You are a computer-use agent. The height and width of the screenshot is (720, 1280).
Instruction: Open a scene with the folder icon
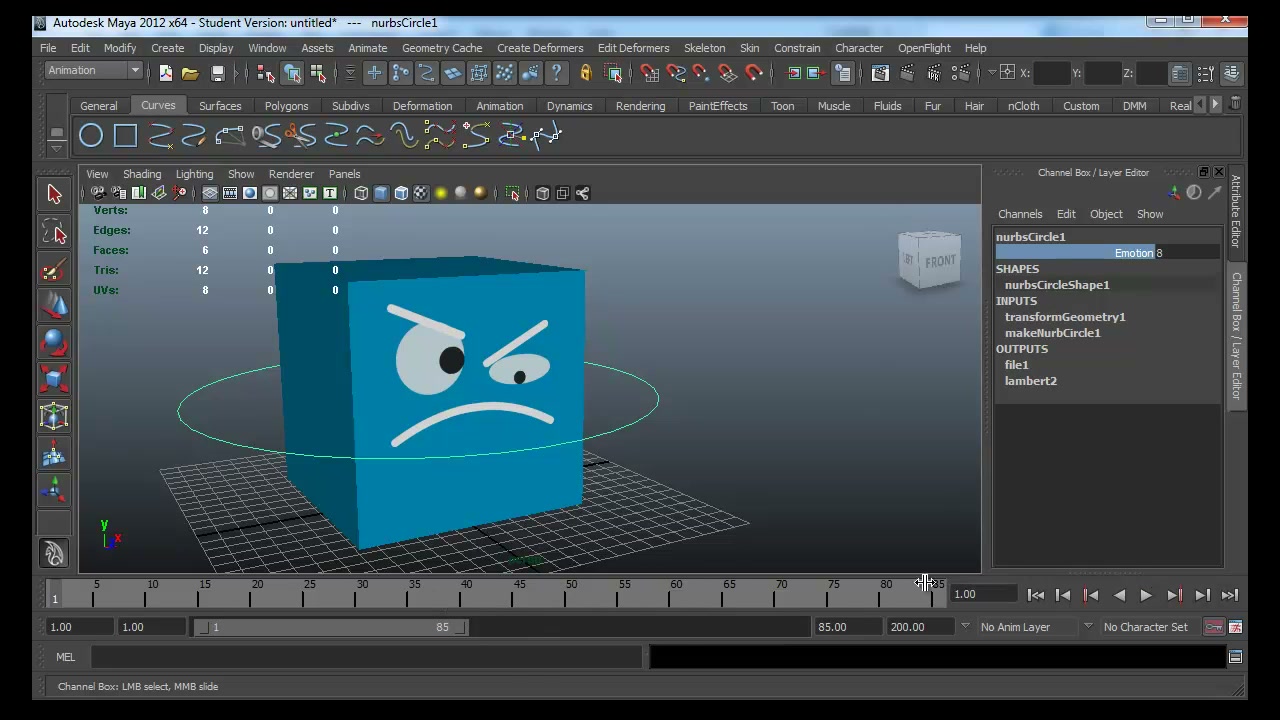click(190, 73)
